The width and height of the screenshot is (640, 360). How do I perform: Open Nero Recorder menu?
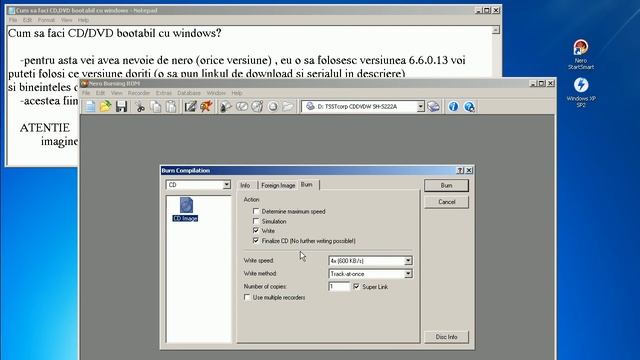139,93
